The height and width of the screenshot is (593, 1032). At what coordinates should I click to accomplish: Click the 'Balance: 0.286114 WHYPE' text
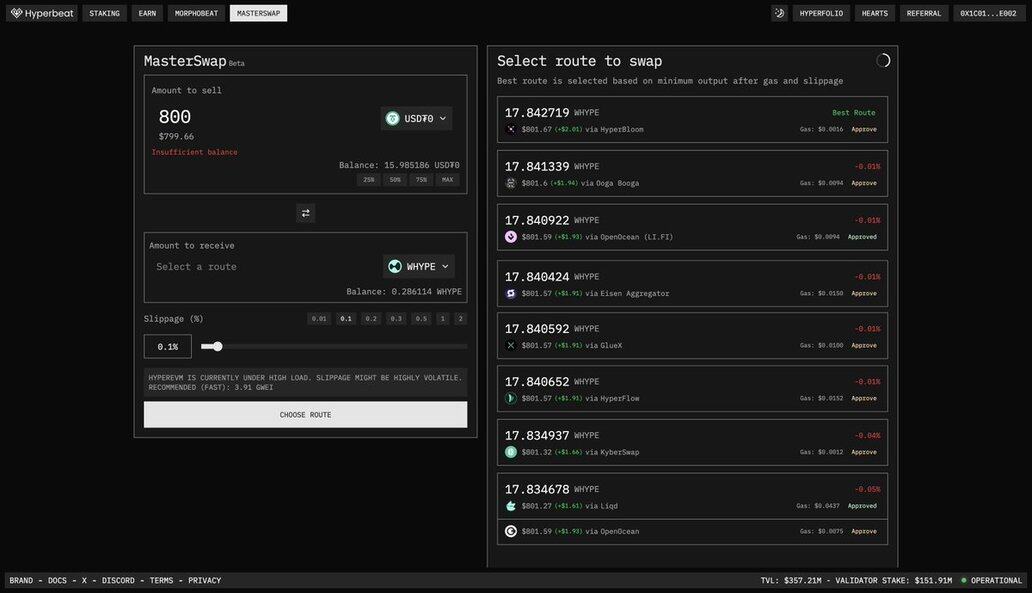404,292
